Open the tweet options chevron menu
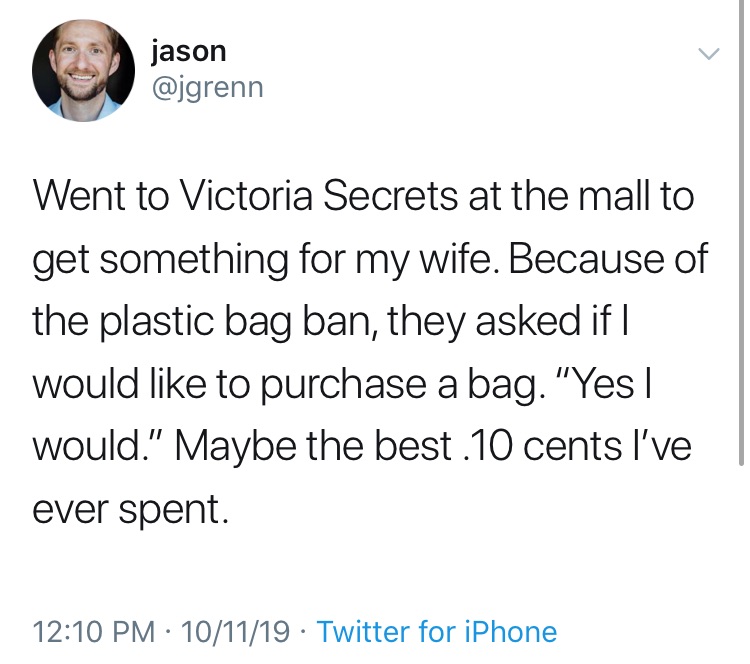The image size is (750, 664). [x=708, y=54]
